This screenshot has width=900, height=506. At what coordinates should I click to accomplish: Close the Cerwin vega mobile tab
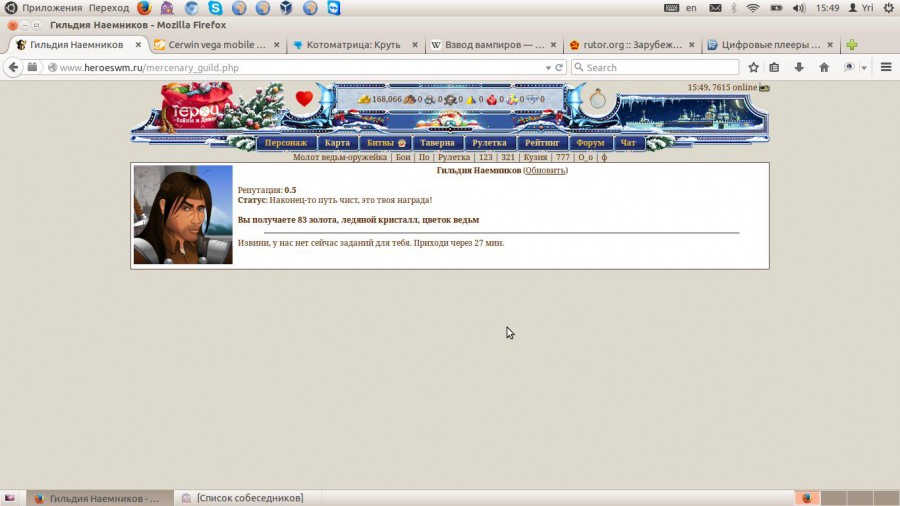coord(276,44)
